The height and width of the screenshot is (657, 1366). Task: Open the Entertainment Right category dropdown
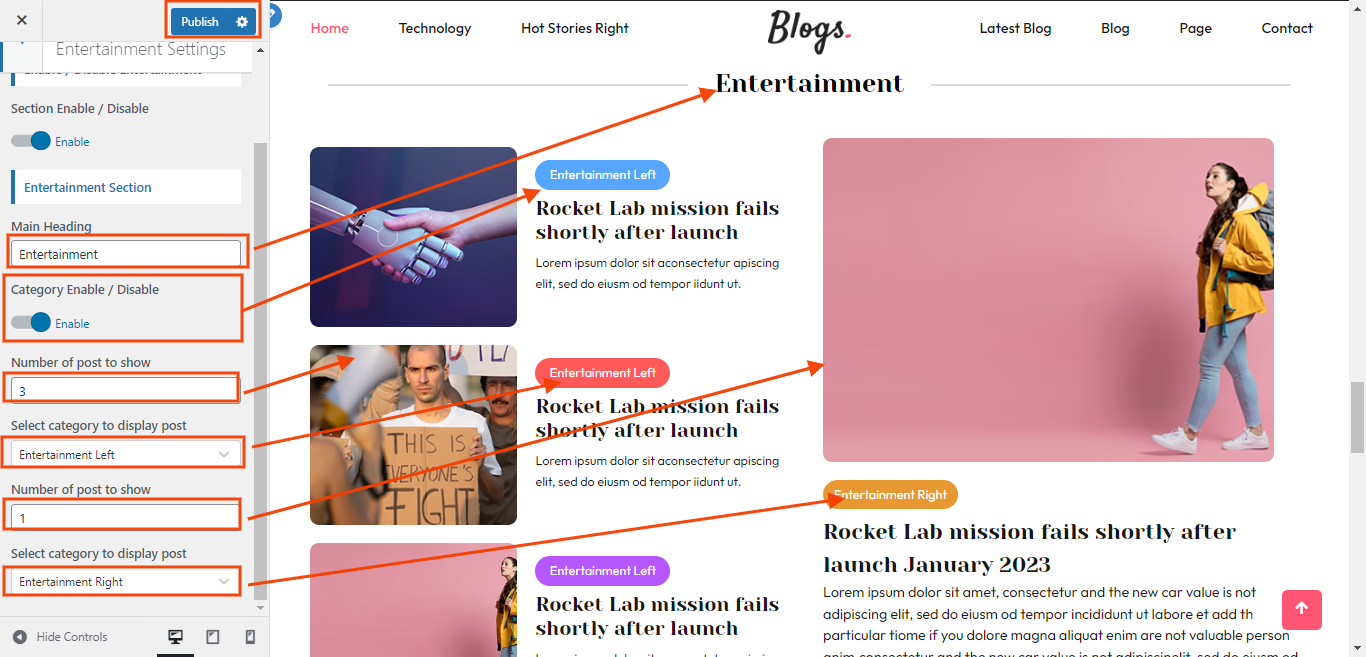(126, 581)
